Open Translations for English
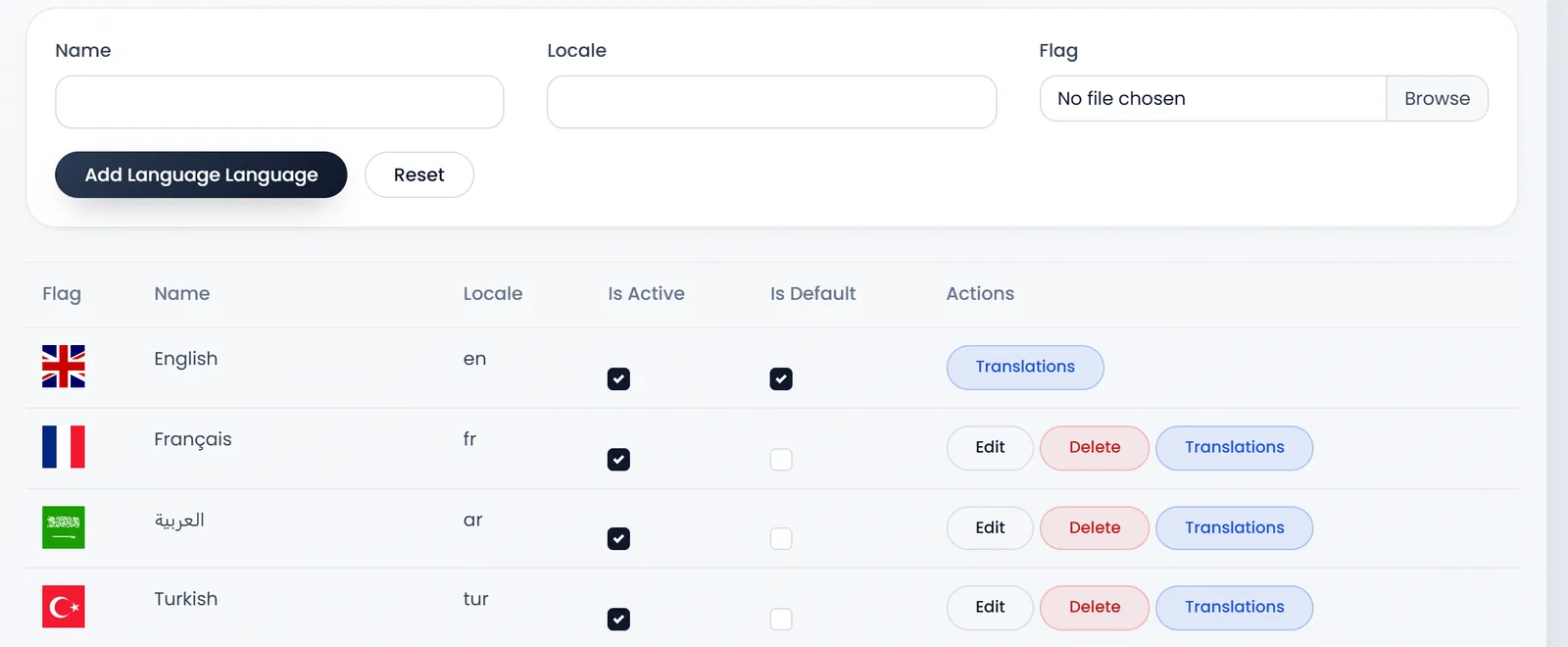The image size is (1568, 647). click(x=1025, y=367)
